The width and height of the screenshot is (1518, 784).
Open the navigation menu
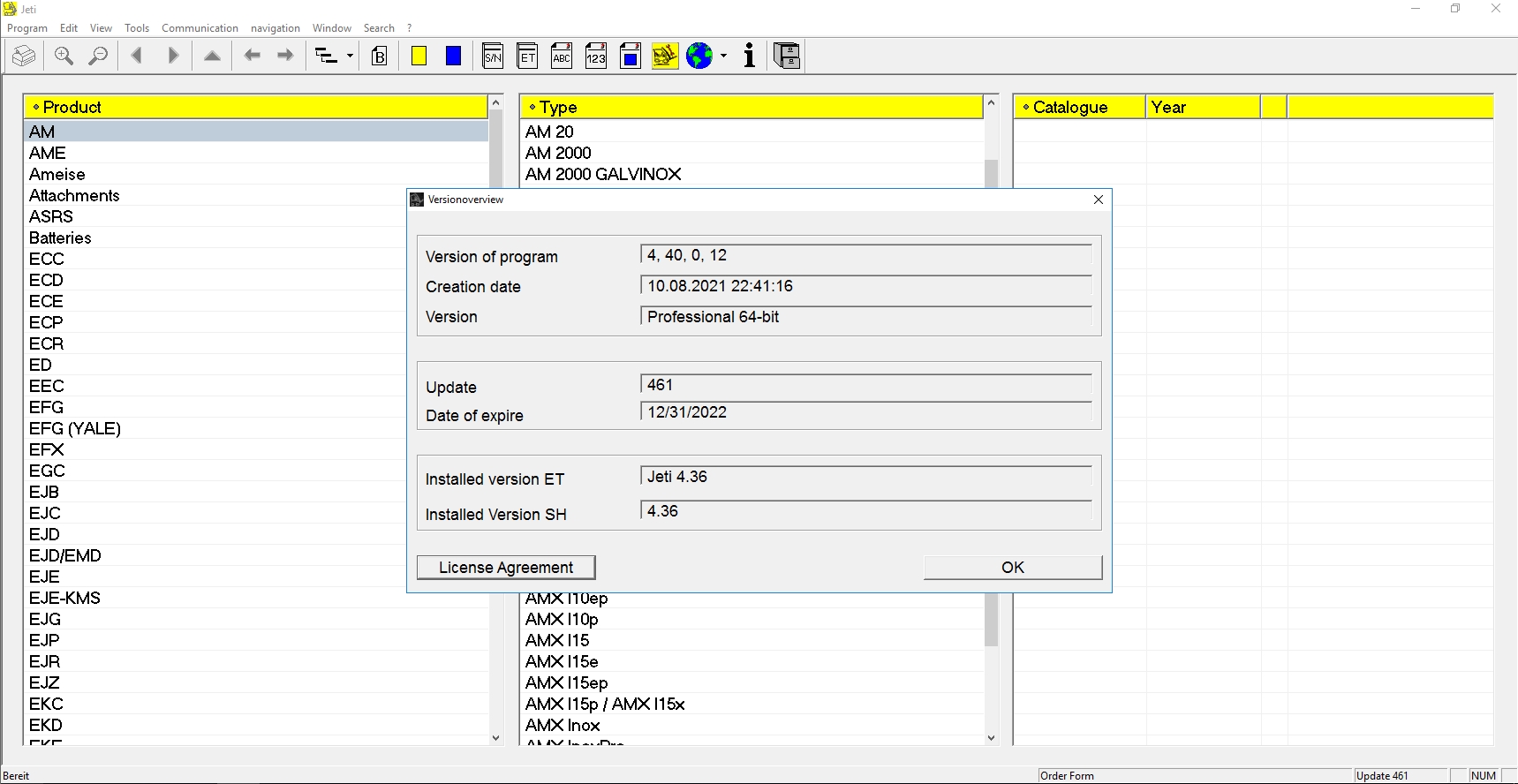(276, 28)
